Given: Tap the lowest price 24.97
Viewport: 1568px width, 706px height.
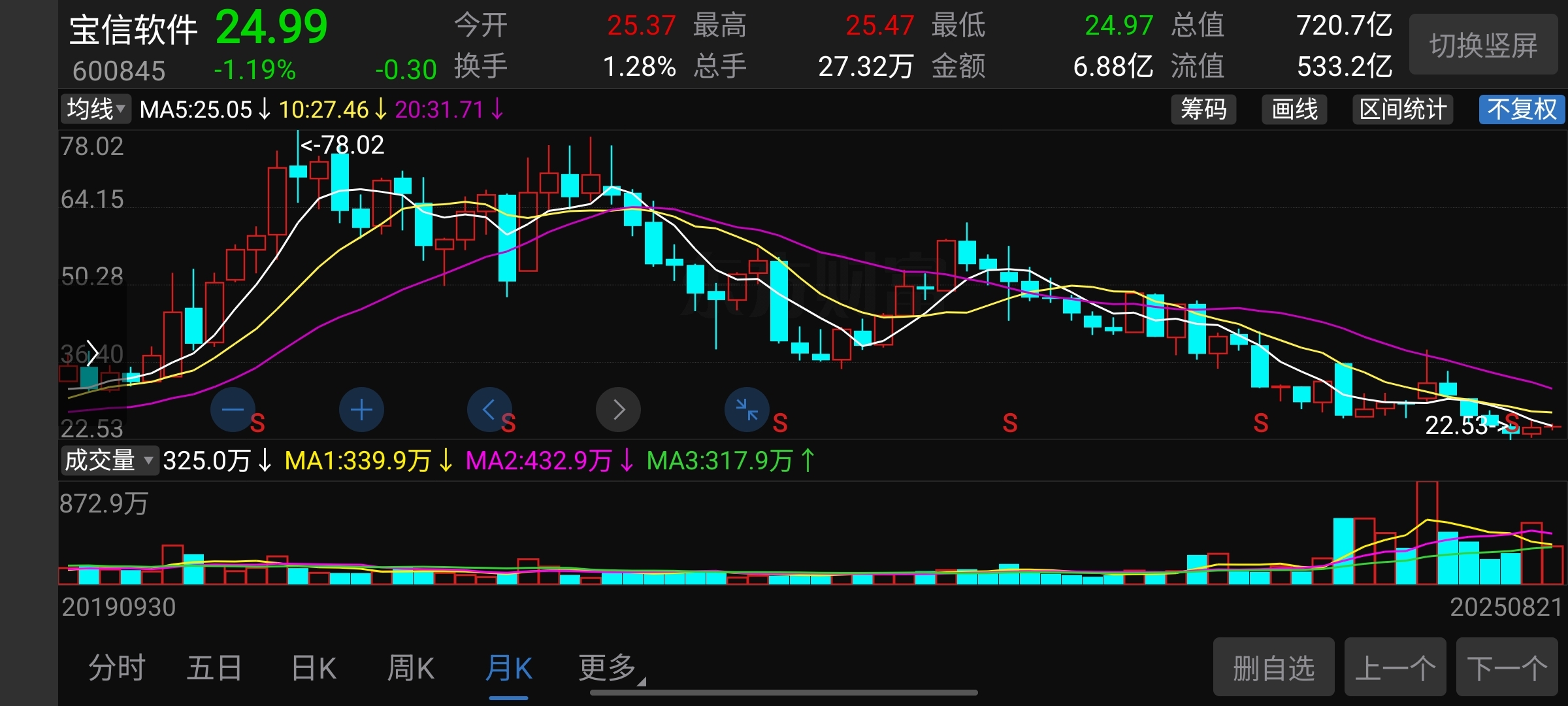Looking at the screenshot, I should 1119,25.
